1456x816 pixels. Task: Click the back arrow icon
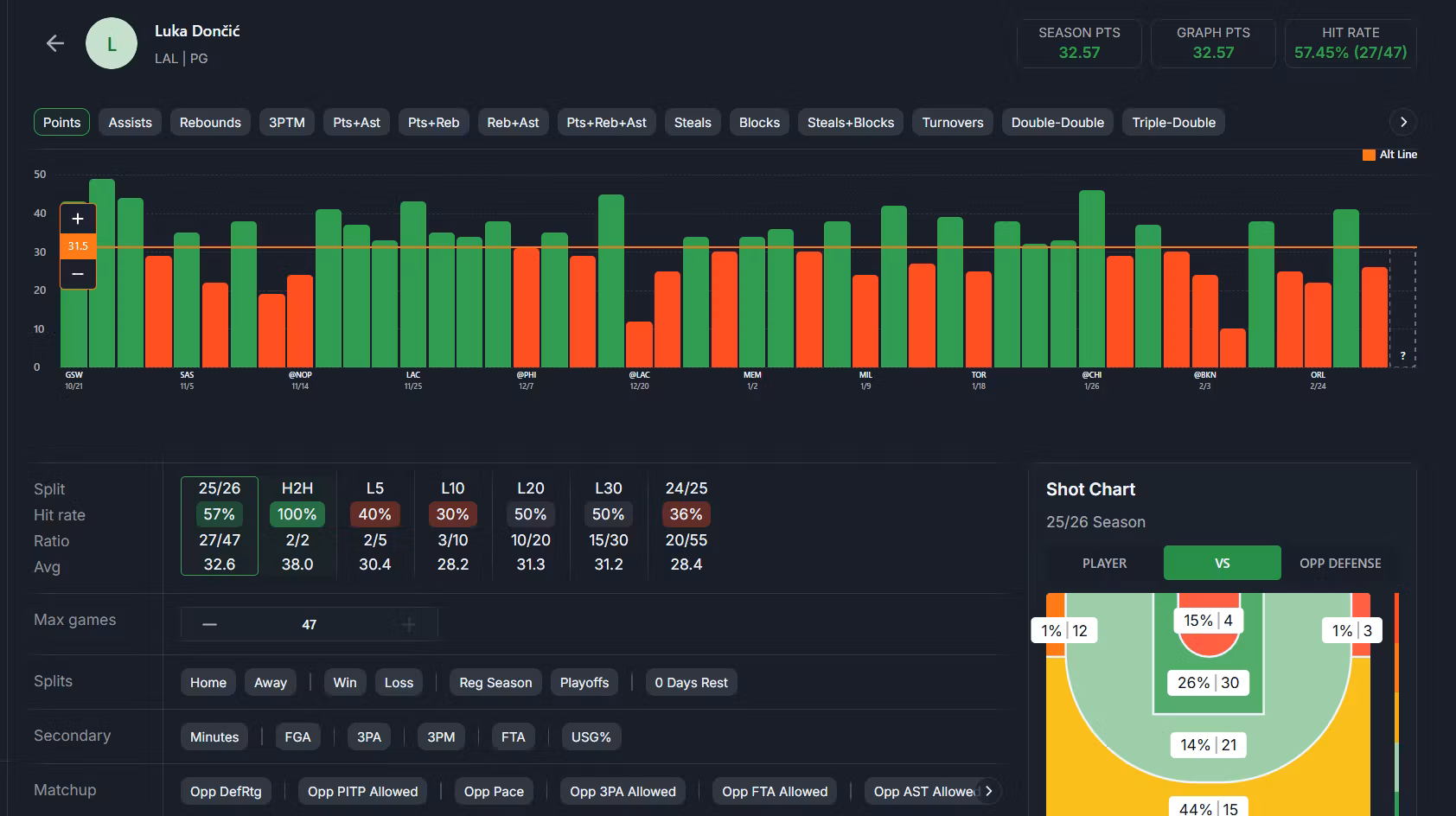tap(55, 43)
